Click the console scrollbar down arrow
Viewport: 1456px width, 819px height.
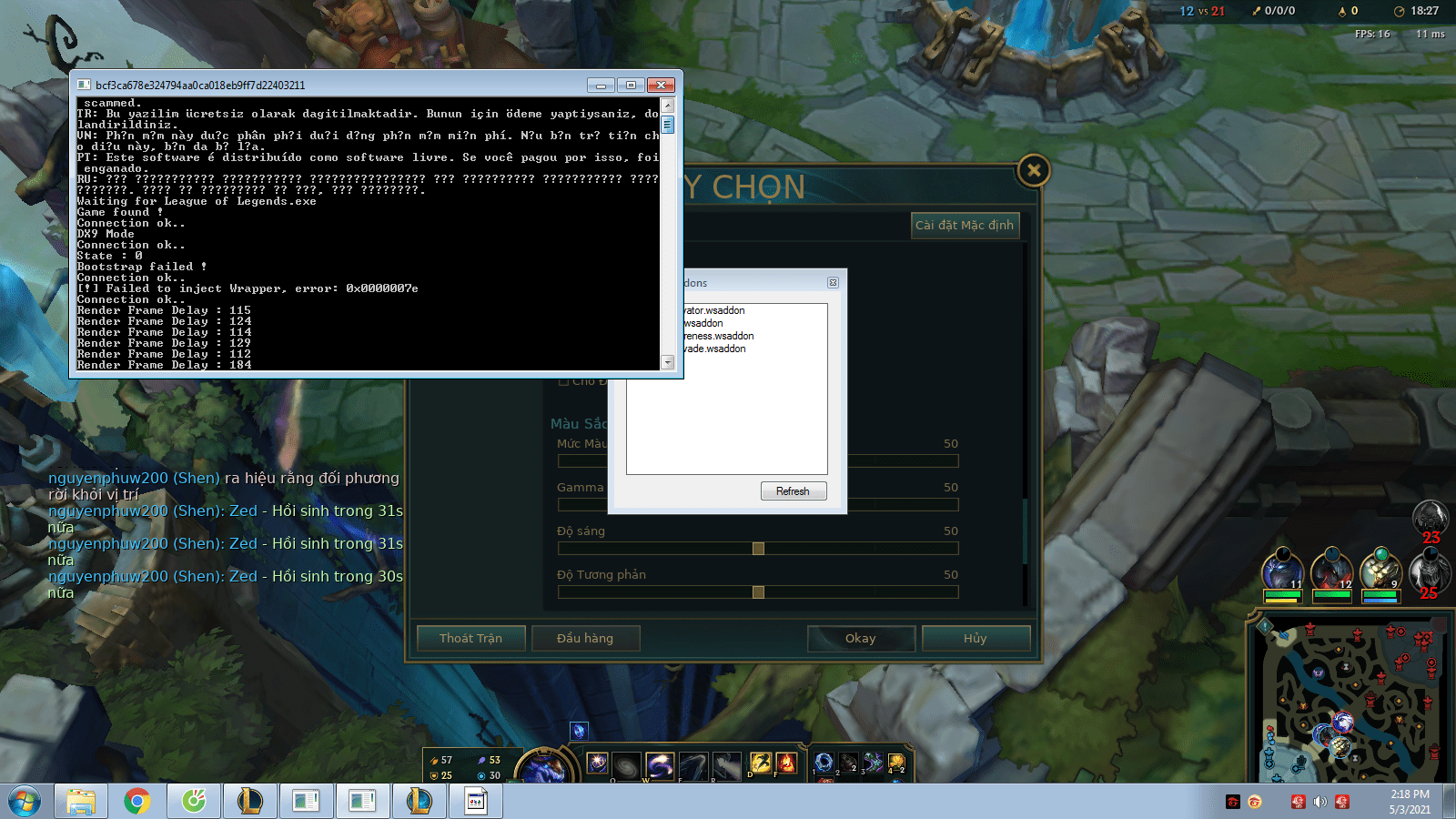tap(668, 362)
